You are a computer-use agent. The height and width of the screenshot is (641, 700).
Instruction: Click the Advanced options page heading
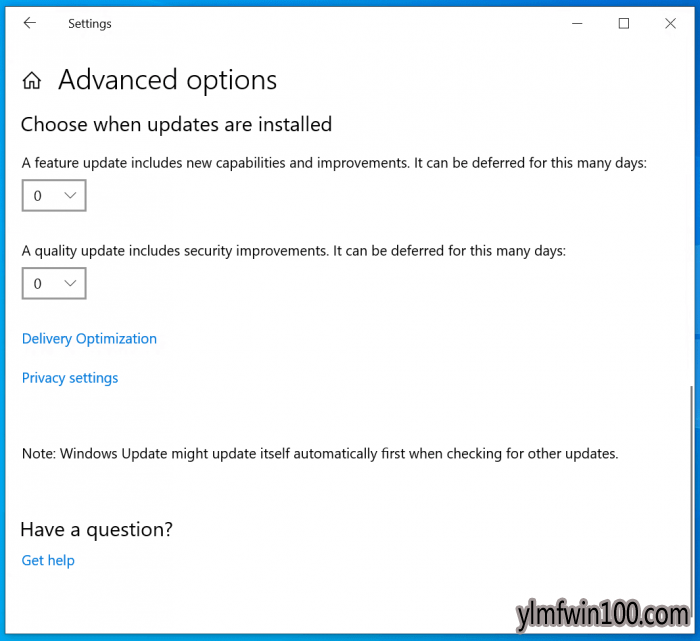coord(167,81)
